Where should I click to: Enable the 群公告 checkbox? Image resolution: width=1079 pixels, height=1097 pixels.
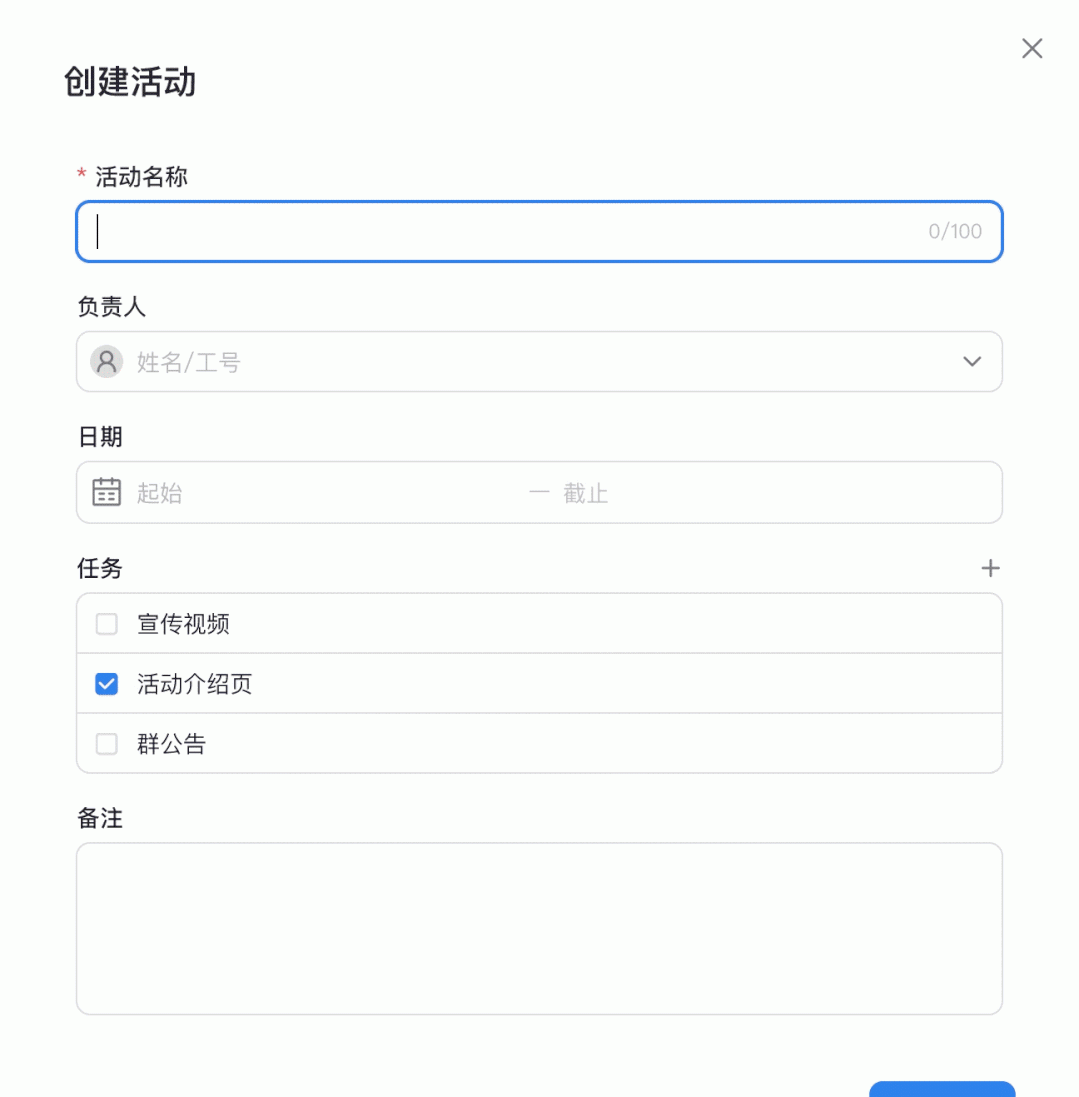pos(106,744)
